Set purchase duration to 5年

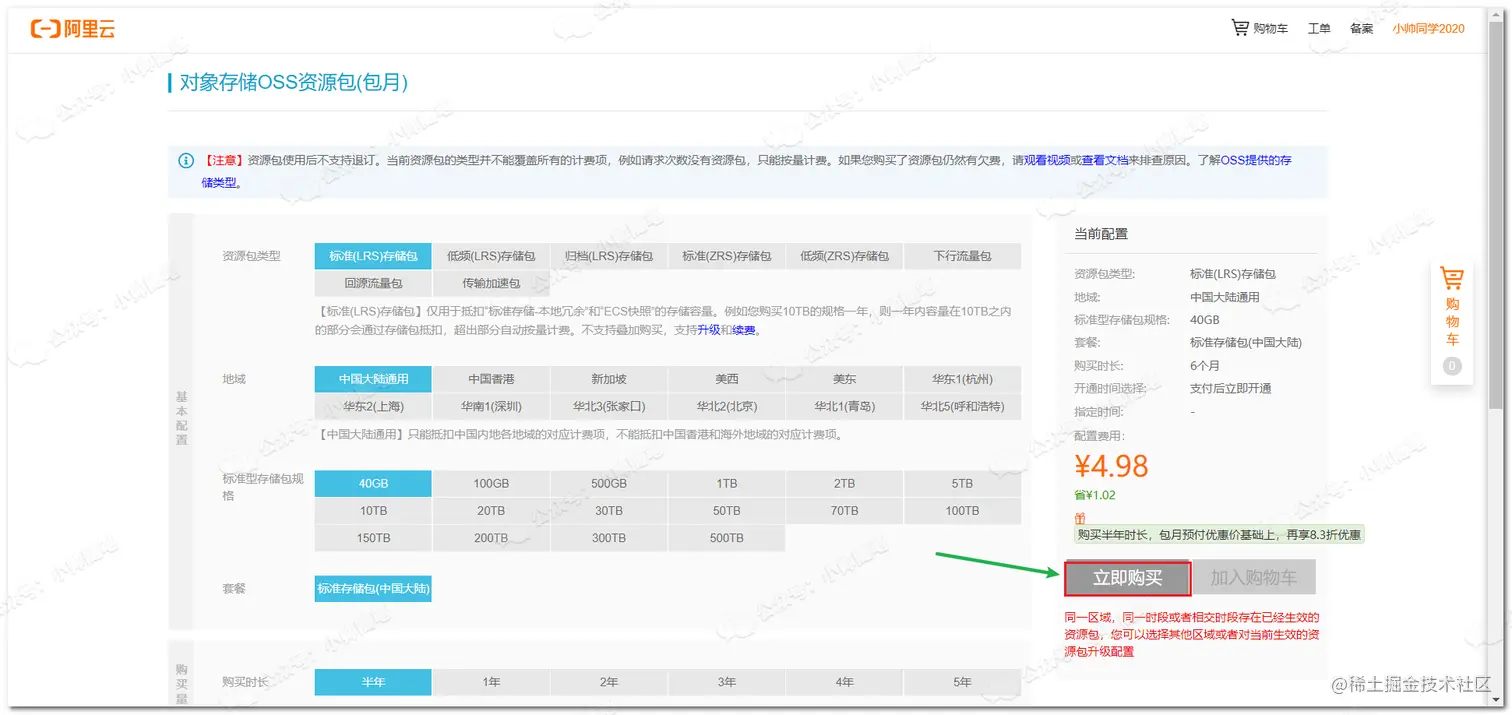962,682
